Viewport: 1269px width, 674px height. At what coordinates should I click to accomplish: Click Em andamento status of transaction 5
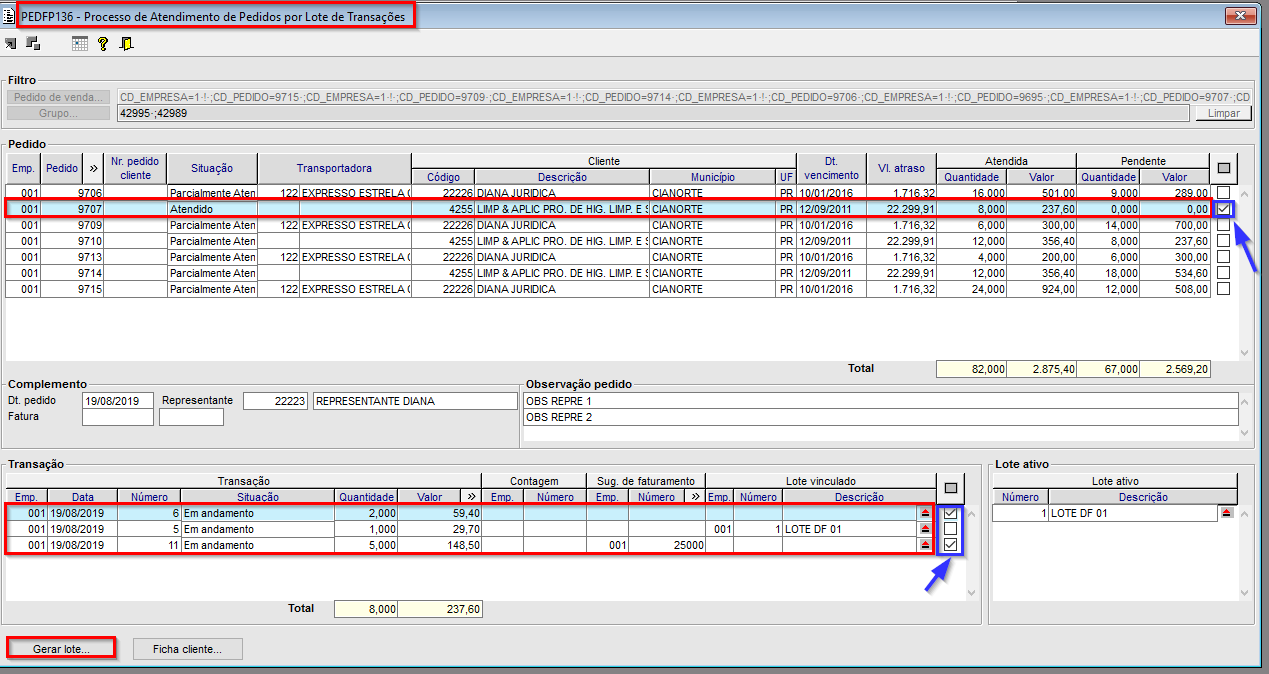pyautogui.click(x=257, y=529)
